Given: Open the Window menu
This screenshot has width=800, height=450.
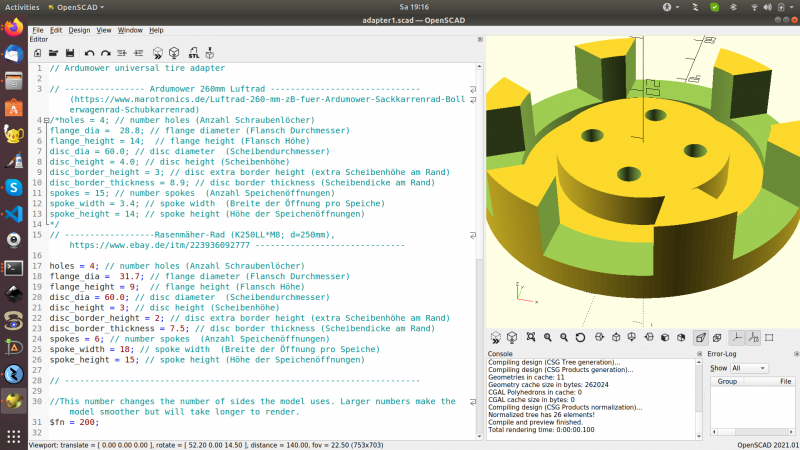Looking at the screenshot, I should [130, 30].
